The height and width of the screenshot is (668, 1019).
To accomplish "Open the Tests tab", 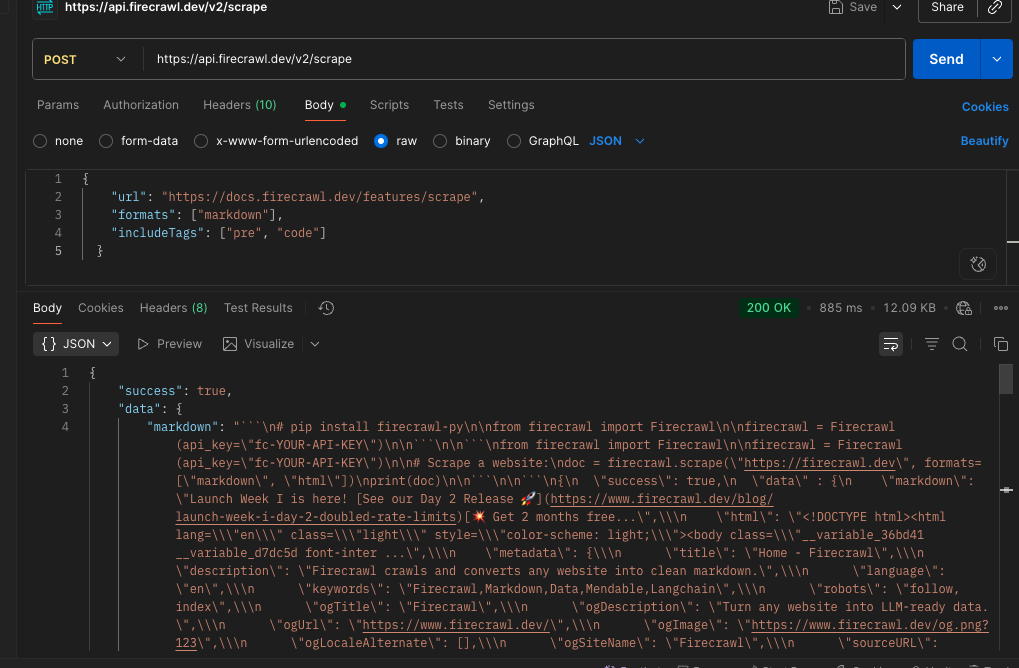I will (448, 105).
